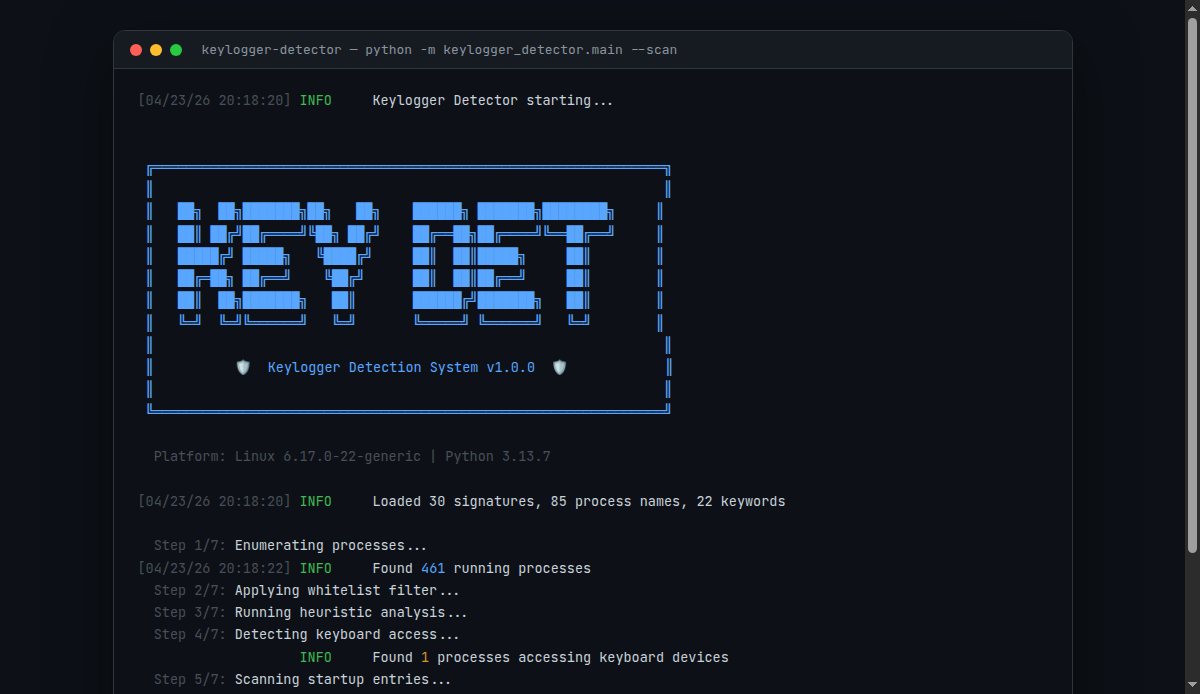Screen dimensions: 1200x694
Task: Click the right shield emoji beside version text
Action: click(x=559, y=367)
